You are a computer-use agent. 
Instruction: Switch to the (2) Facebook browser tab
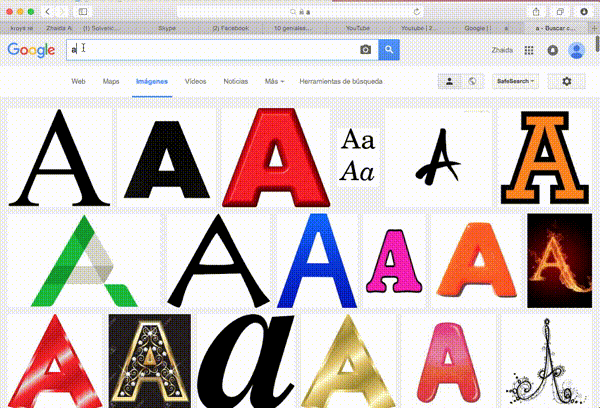point(230,28)
